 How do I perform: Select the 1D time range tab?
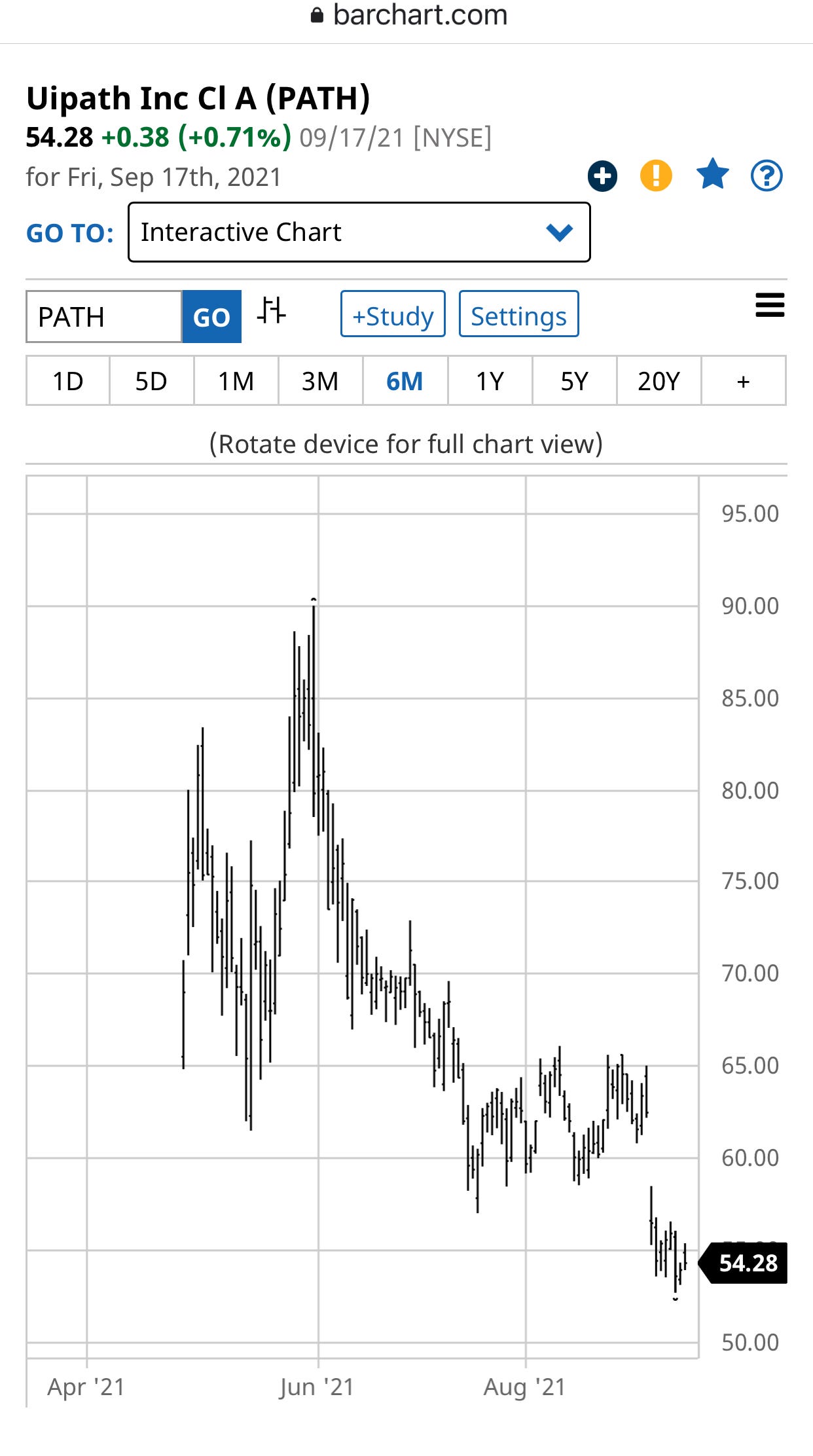coord(68,381)
